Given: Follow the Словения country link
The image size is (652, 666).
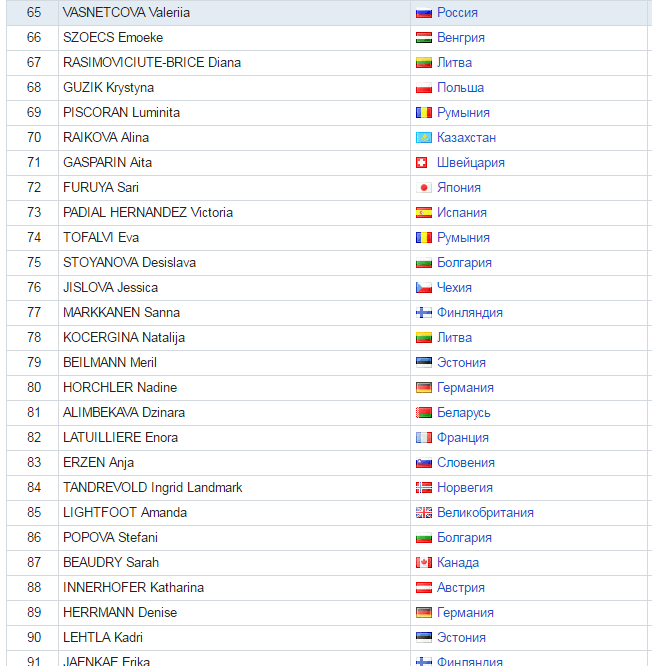Looking at the screenshot, I should 466,463.
